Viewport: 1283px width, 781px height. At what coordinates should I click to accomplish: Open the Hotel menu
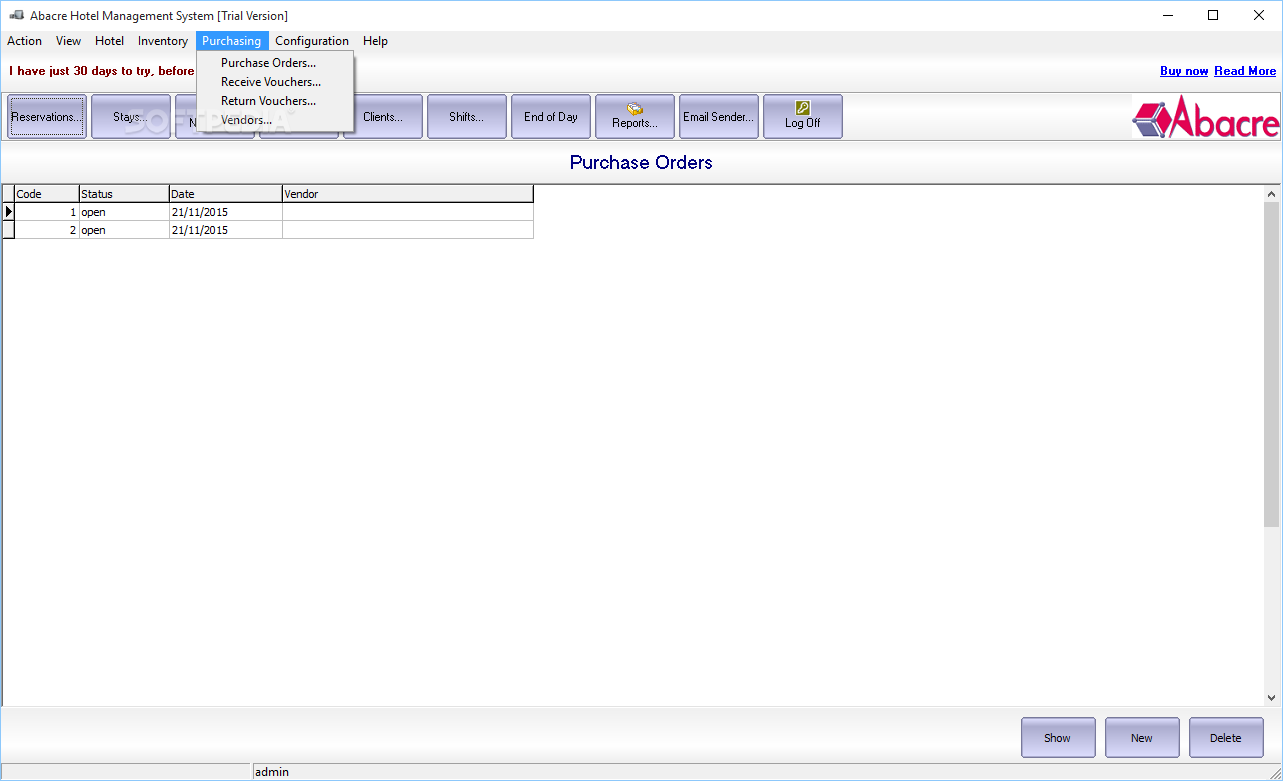click(x=109, y=41)
